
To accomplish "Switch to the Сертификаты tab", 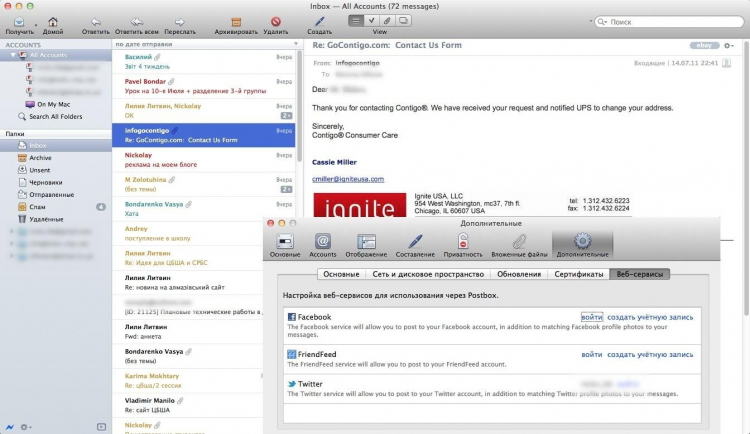I will pyautogui.click(x=579, y=274).
